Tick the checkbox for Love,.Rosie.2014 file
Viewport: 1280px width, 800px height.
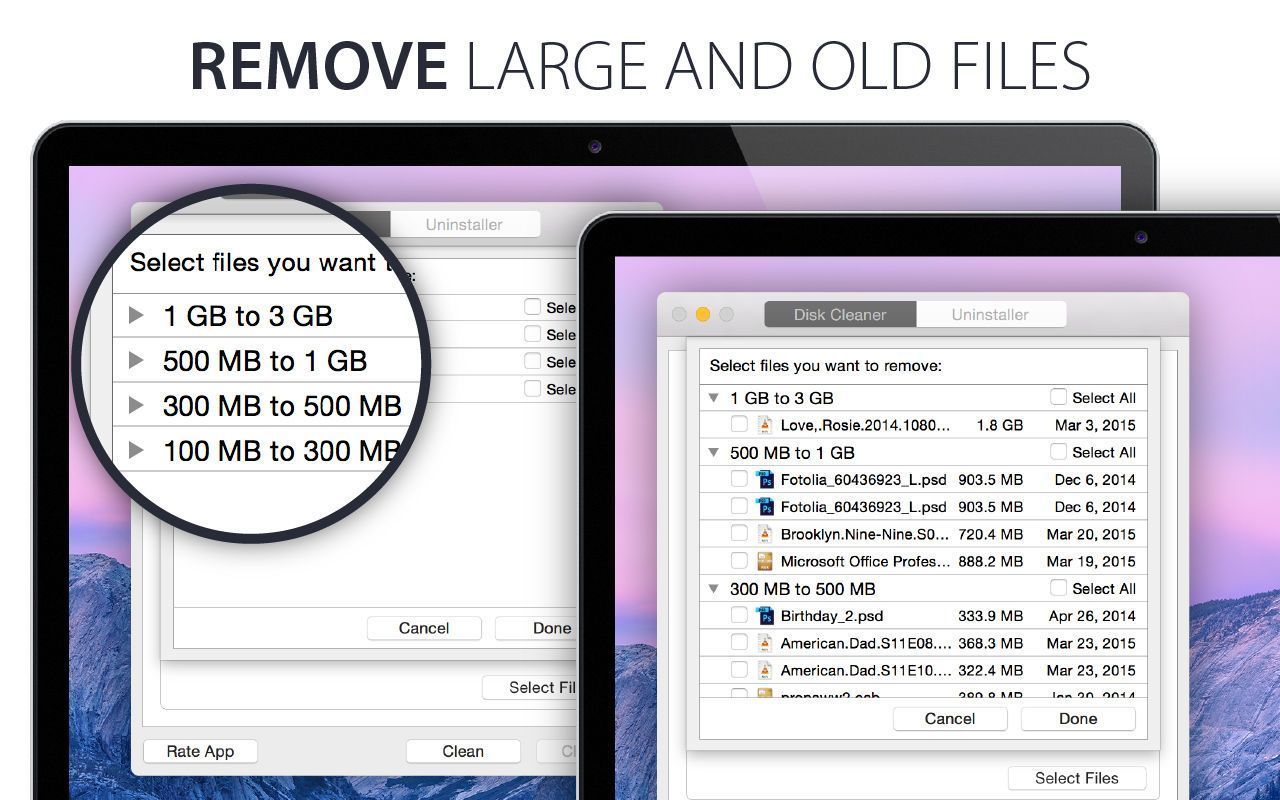pyautogui.click(x=739, y=424)
